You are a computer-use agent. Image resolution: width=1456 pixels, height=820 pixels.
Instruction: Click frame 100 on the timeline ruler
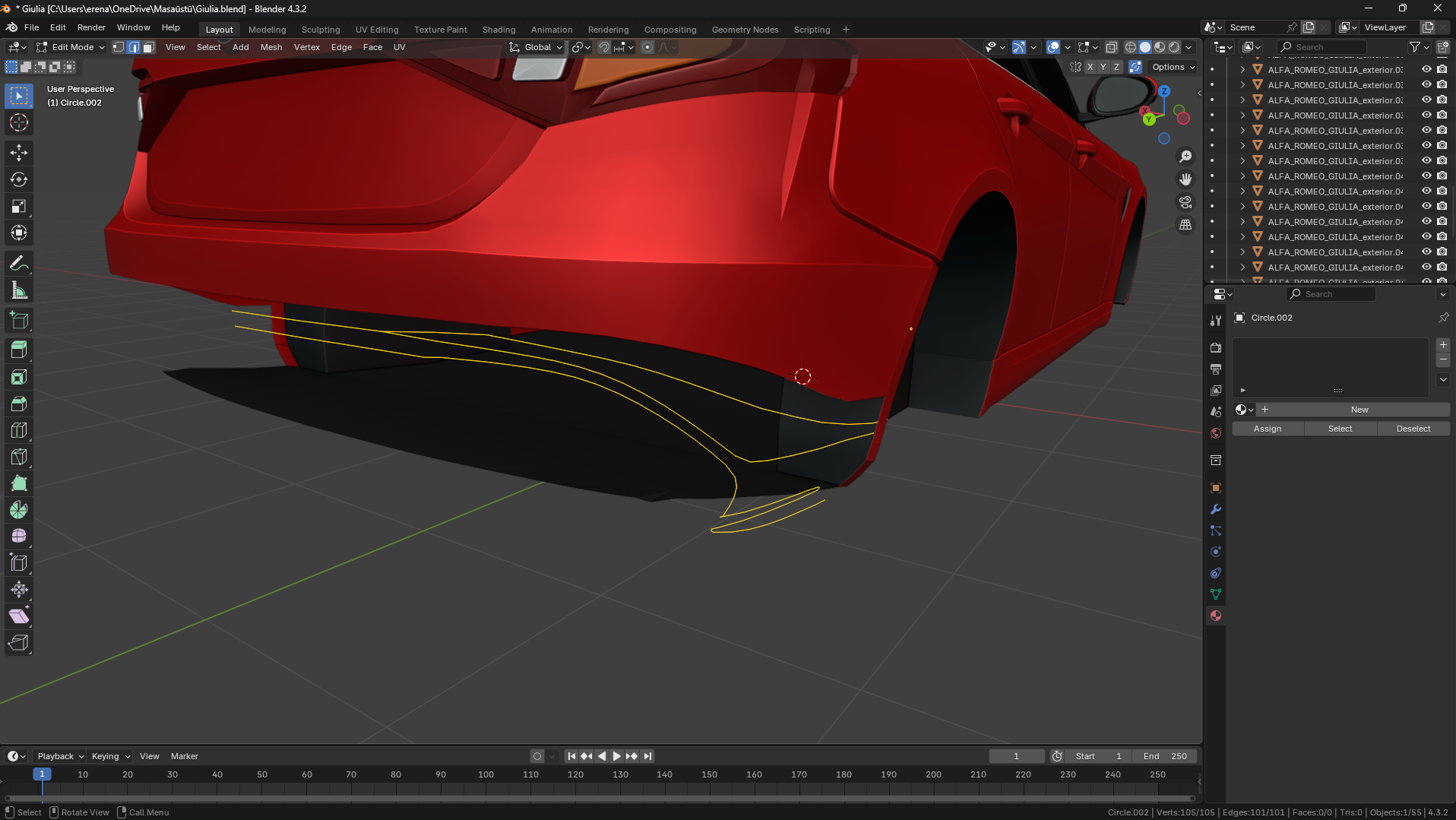pos(486,774)
